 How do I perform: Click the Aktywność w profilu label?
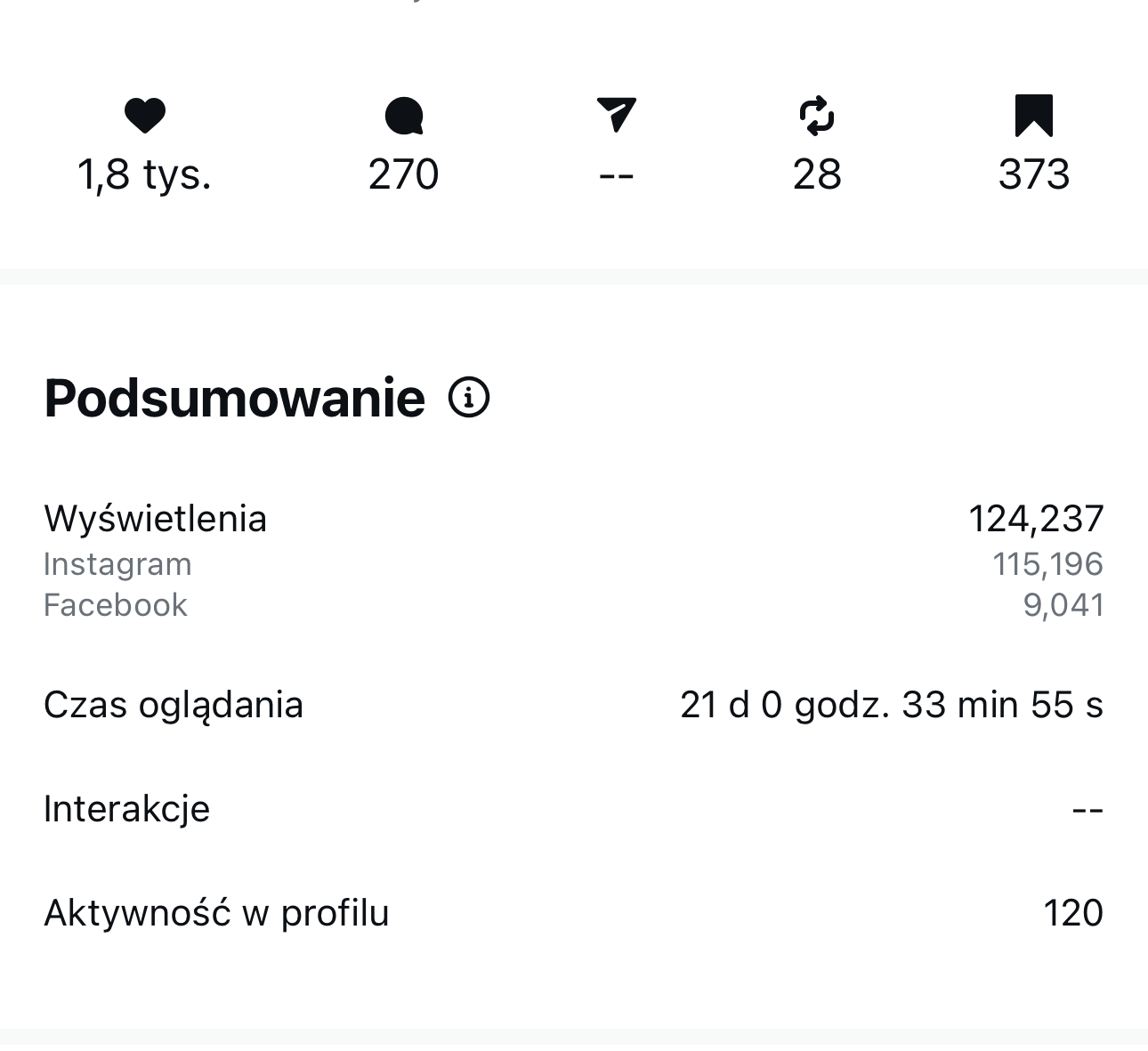tap(217, 913)
